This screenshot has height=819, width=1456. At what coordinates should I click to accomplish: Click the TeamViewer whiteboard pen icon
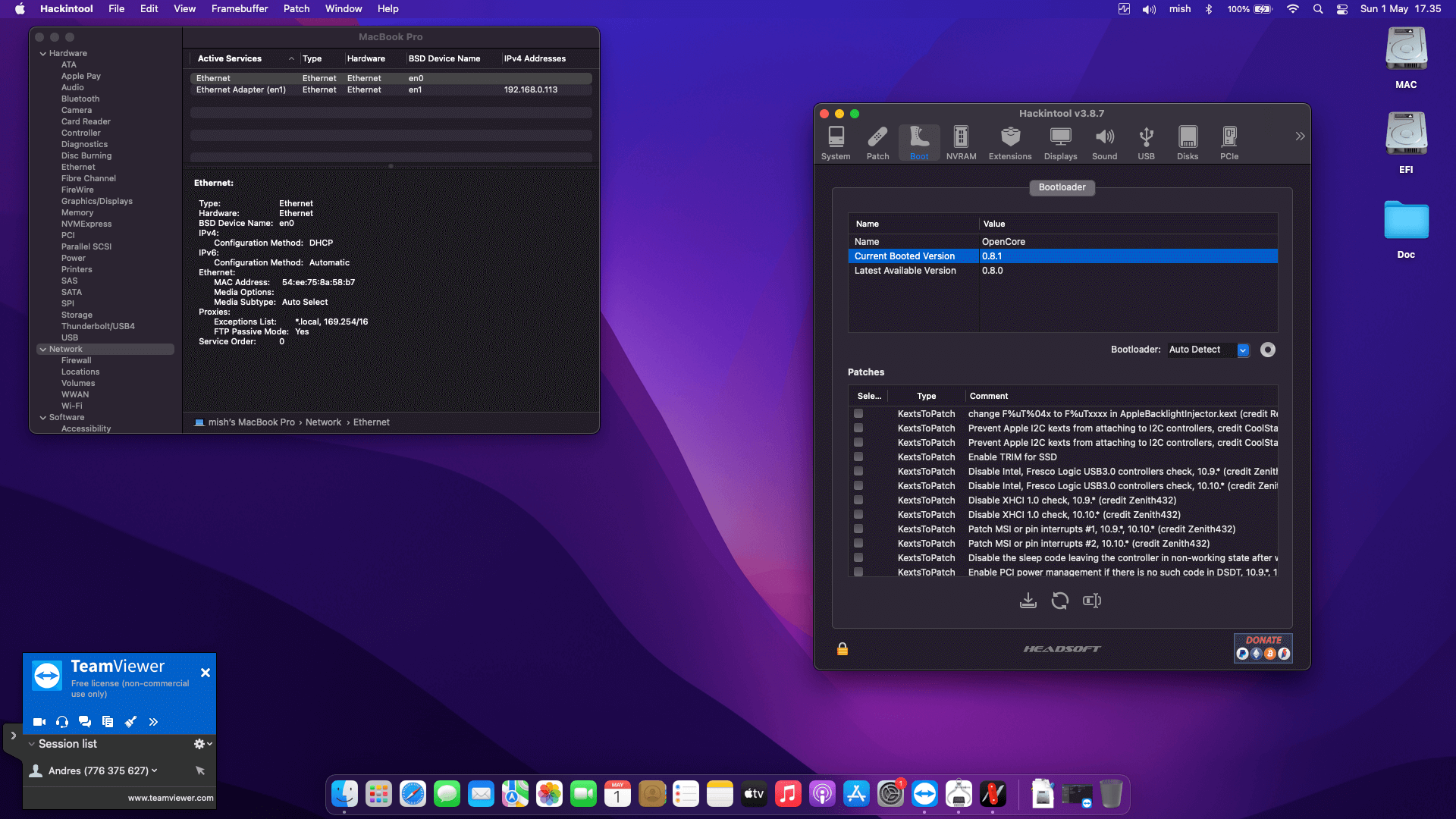130,722
